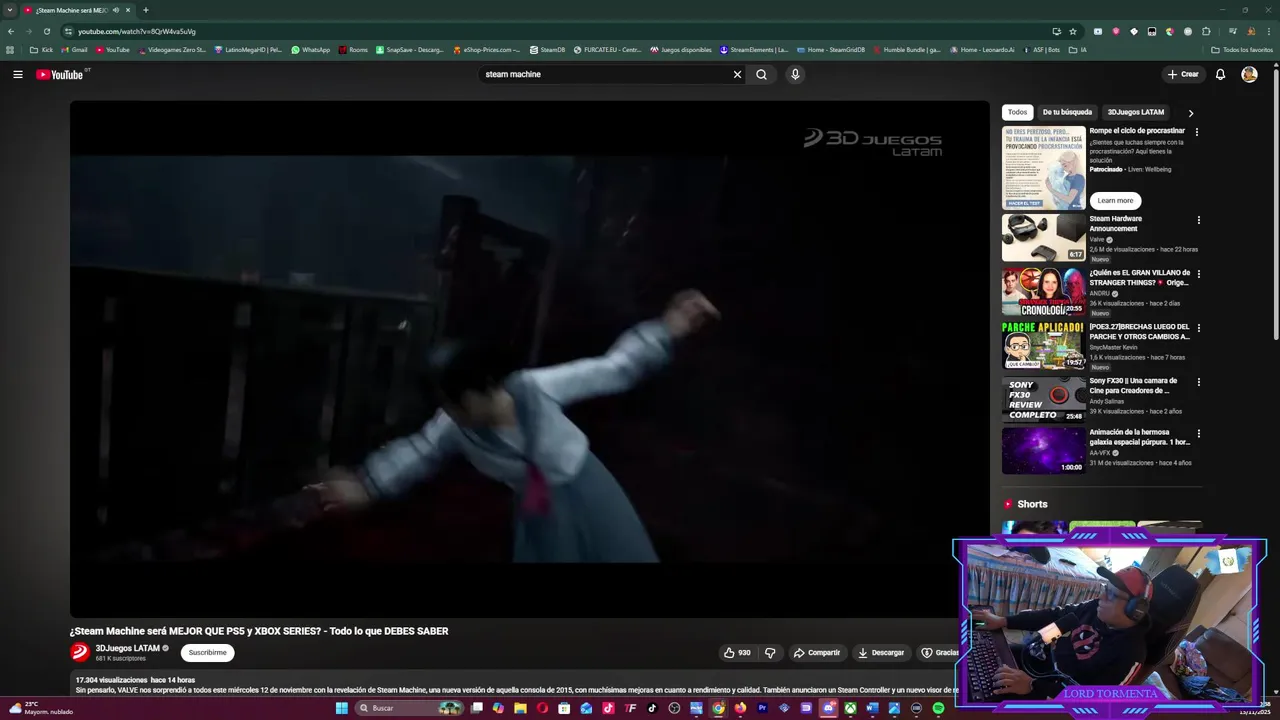Image resolution: width=1280 pixels, height=720 pixels.
Task: Bookmark this page with the star icon
Action: point(1073,31)
